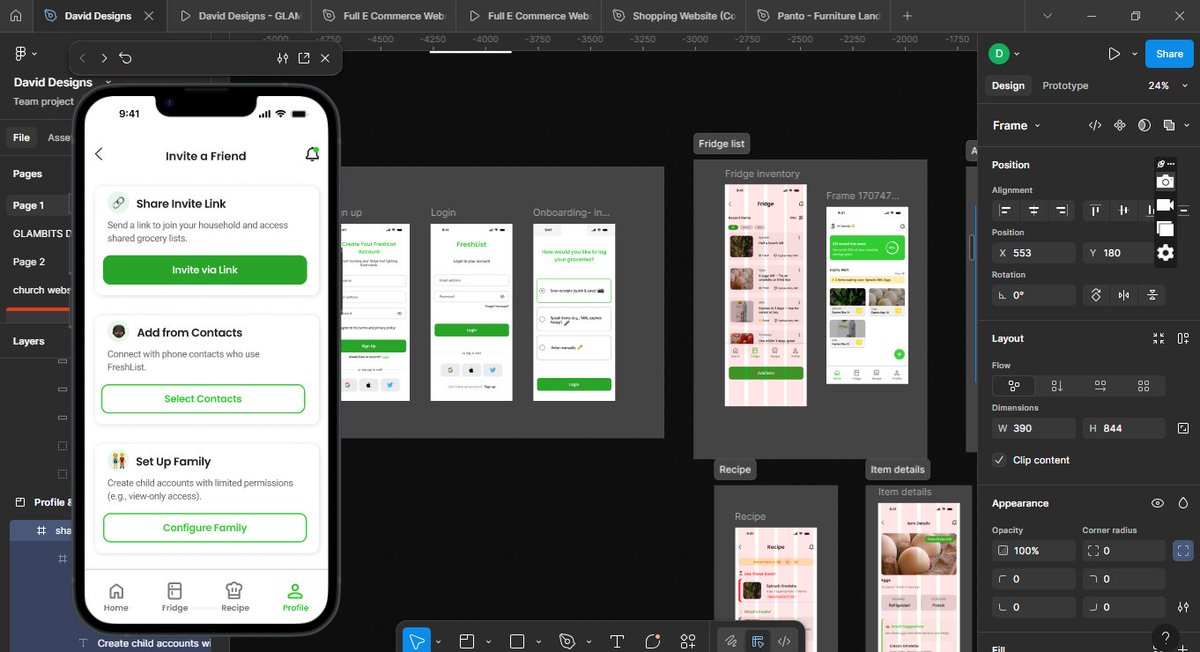Select Page 2 in Pages list
The height and width of the screenshot is (652, 1200).
click(29, 262)
